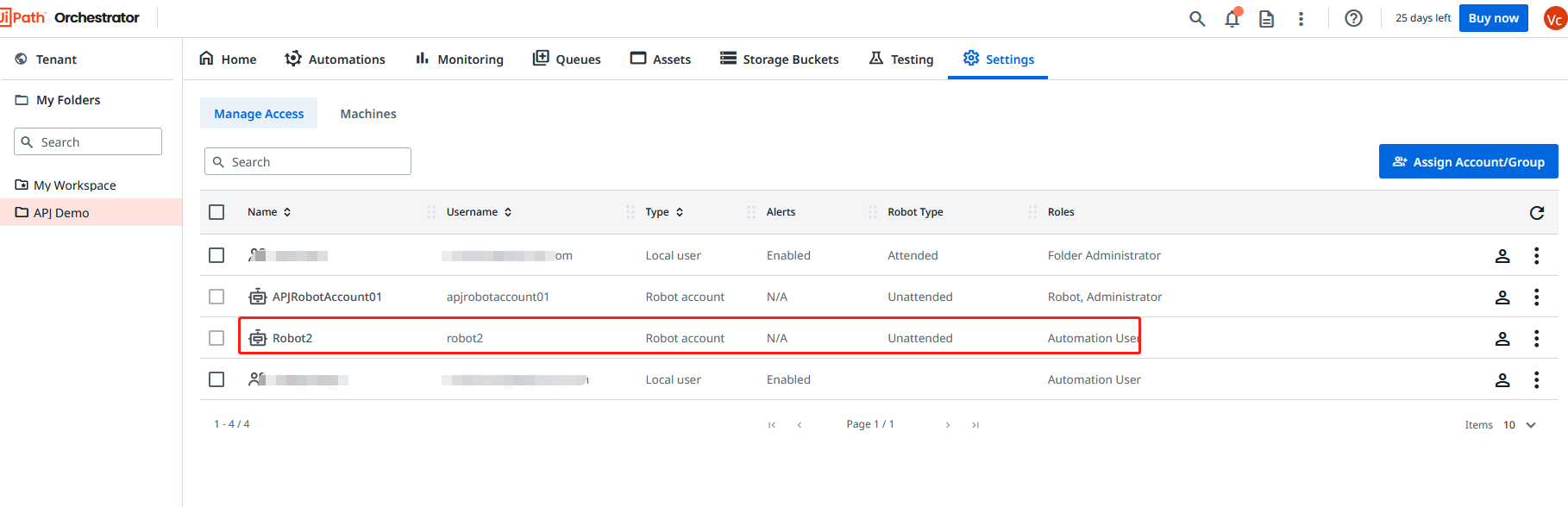Open the VC user avatar menu
Image resolution: width=1568 pixels, height=507 pixels.
click(1555, 18)
